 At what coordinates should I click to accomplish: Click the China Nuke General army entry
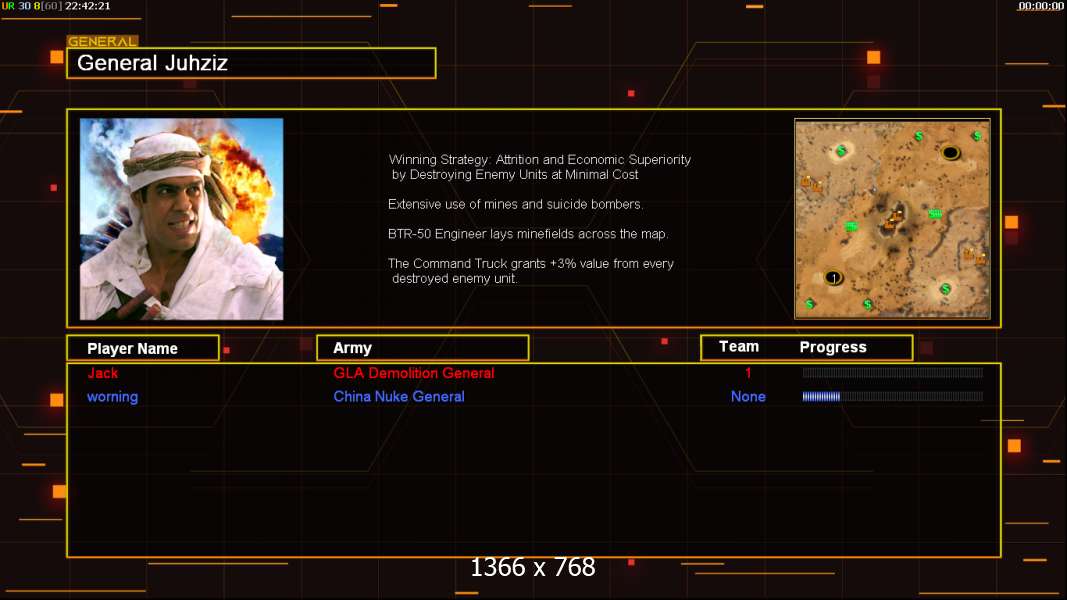coord(399,397)
